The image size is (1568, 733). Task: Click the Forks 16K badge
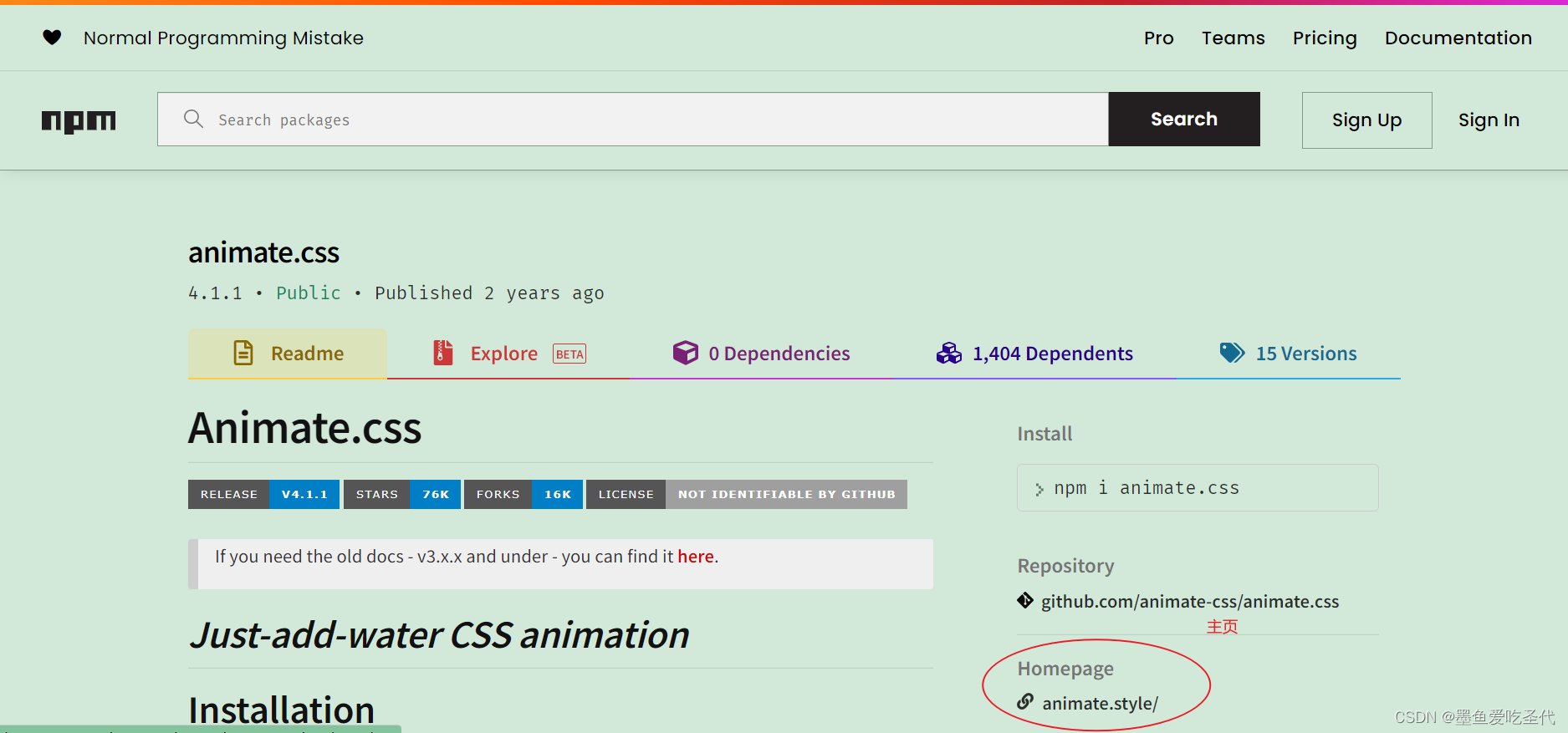[x=524, y=494]
